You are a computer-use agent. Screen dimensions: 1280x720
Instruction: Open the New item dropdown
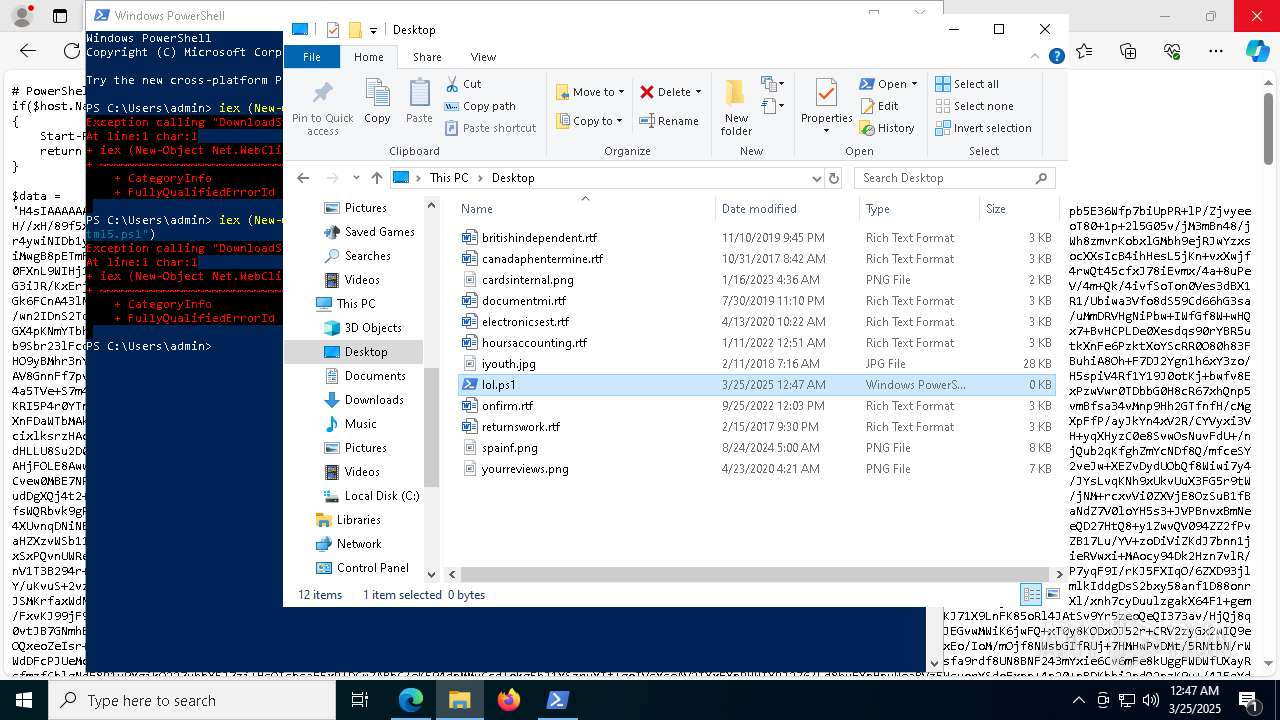point(772,84)
